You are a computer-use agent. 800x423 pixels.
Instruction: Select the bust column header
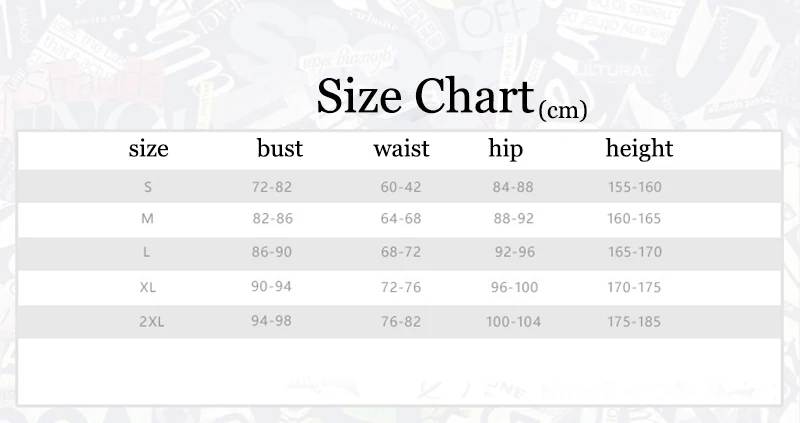pos(279,149)
